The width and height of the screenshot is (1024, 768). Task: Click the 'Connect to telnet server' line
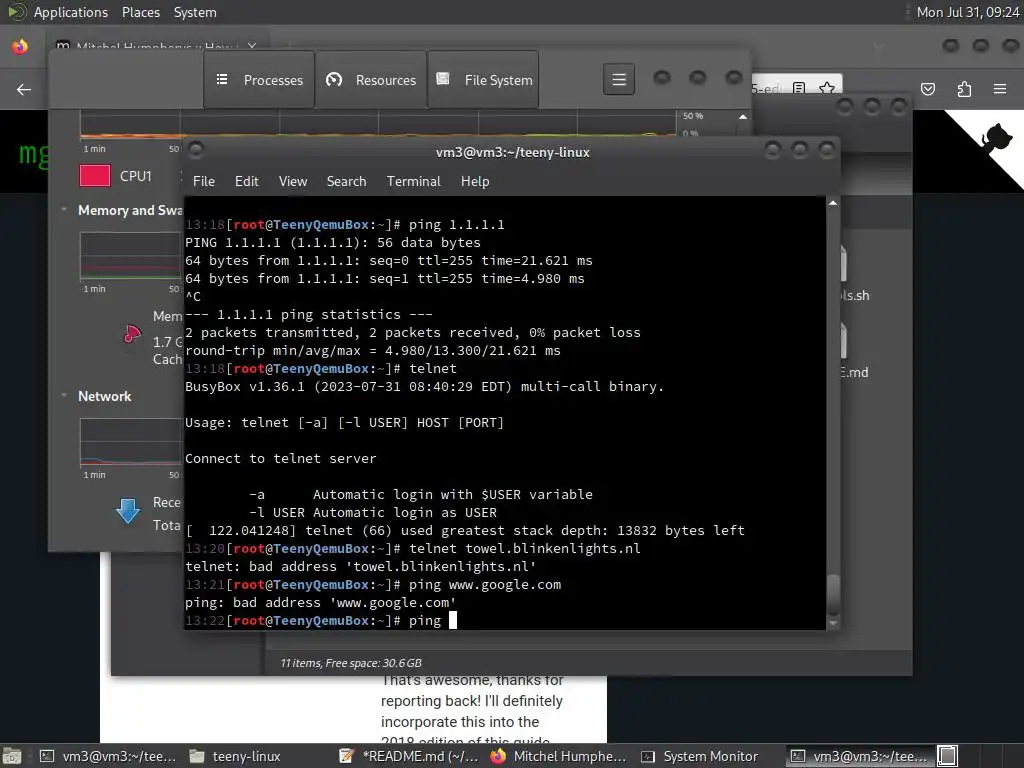pyautogui.click(x=281, y=458)
